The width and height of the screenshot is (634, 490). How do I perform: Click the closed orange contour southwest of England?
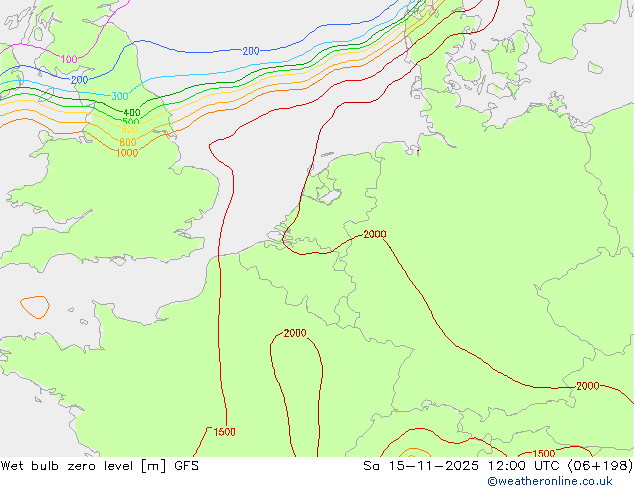tap(35, 307)
